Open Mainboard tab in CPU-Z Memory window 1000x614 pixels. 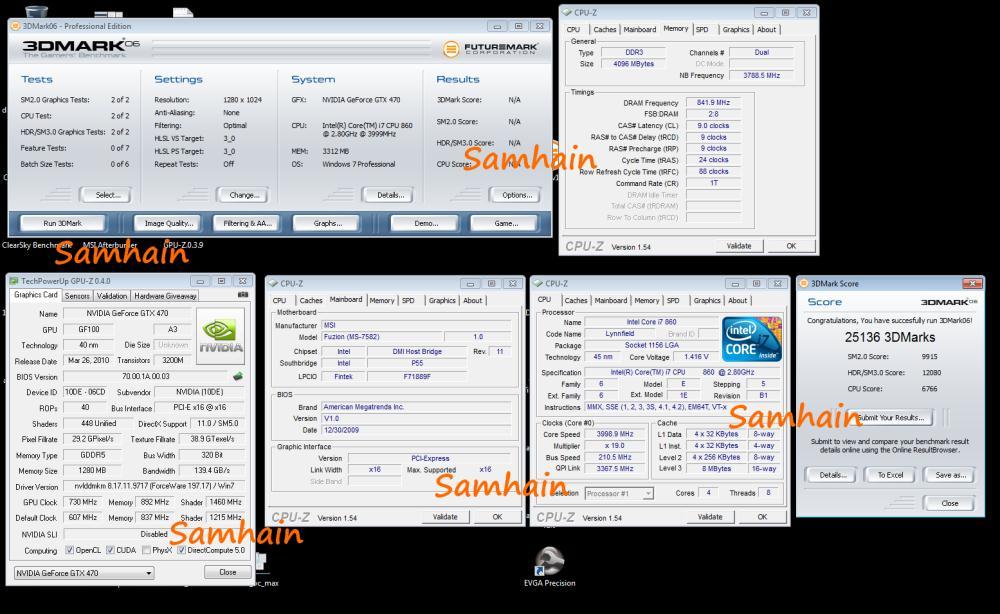[640, 29]
